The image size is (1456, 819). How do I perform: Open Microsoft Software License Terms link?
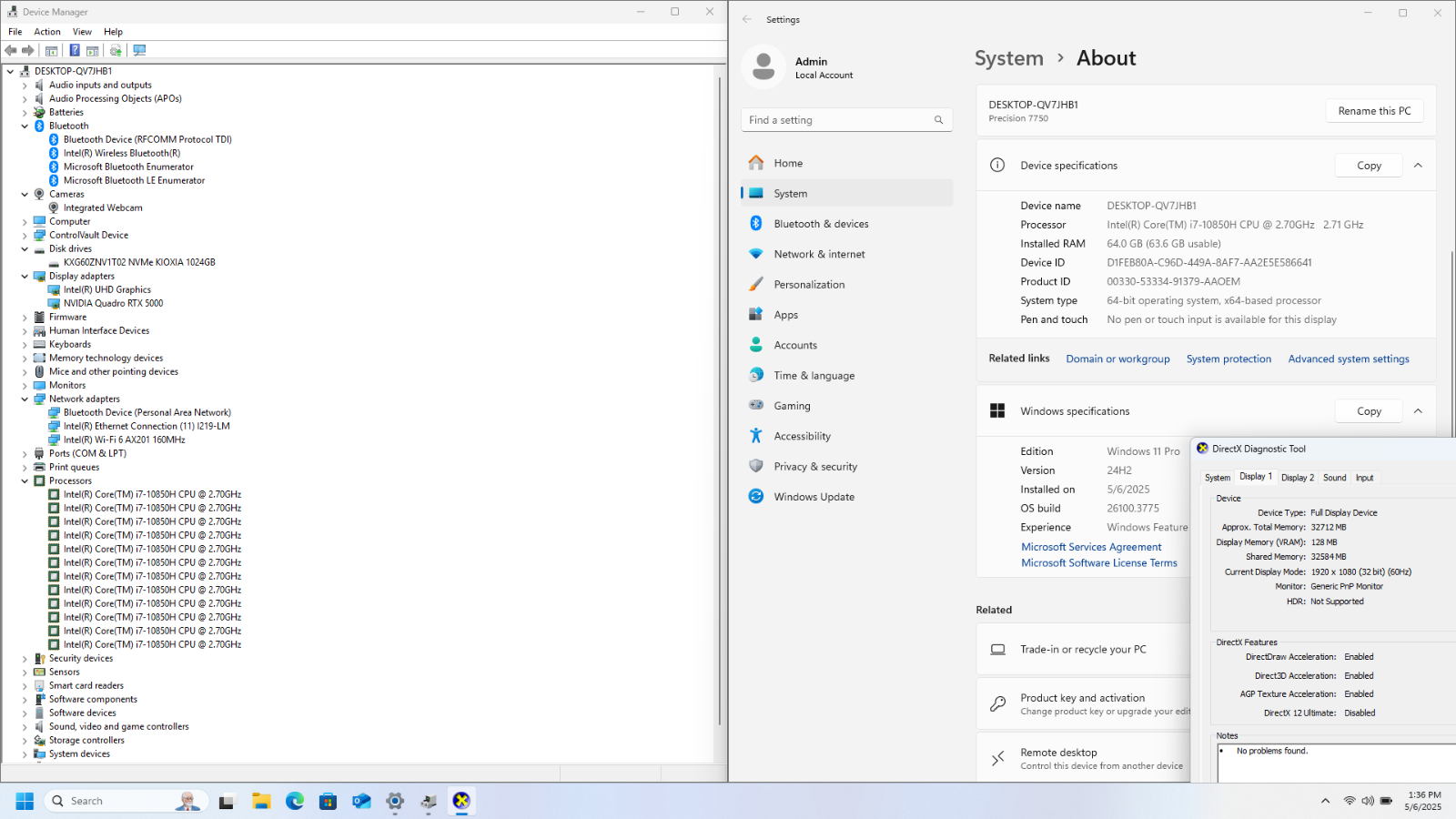point(1099,563)
